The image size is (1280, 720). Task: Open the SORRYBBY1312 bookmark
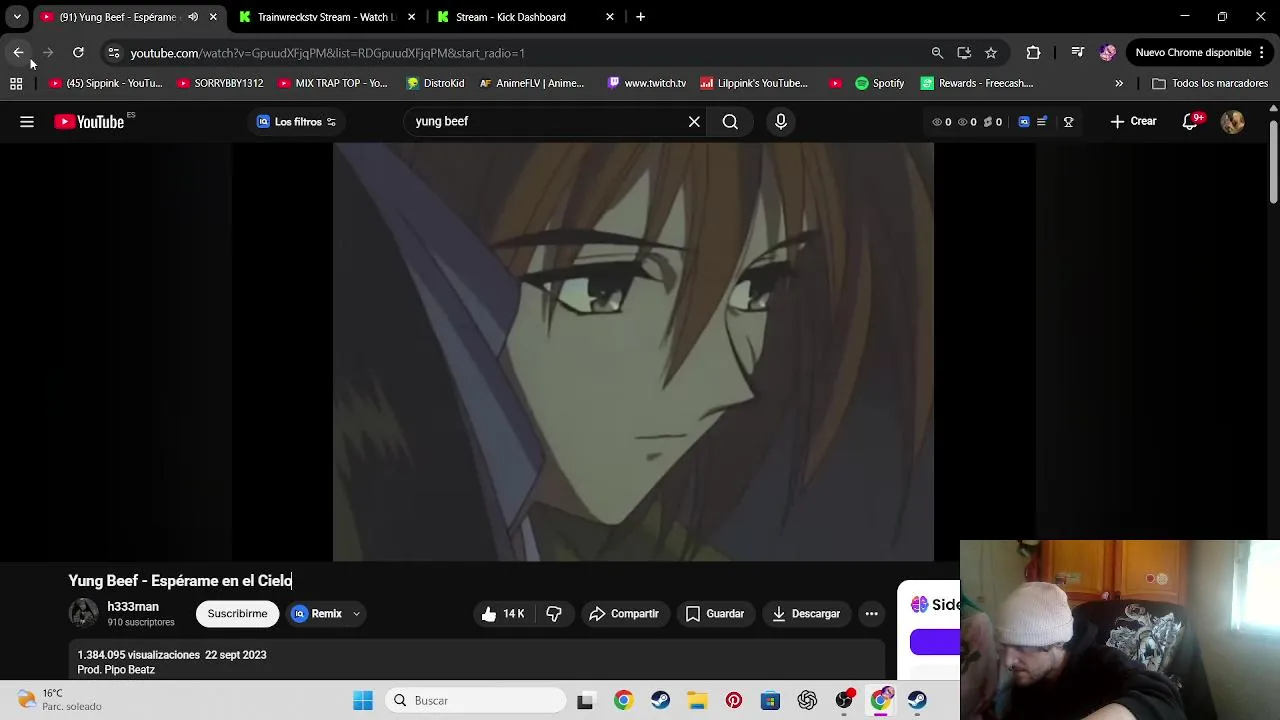[220, 84]
